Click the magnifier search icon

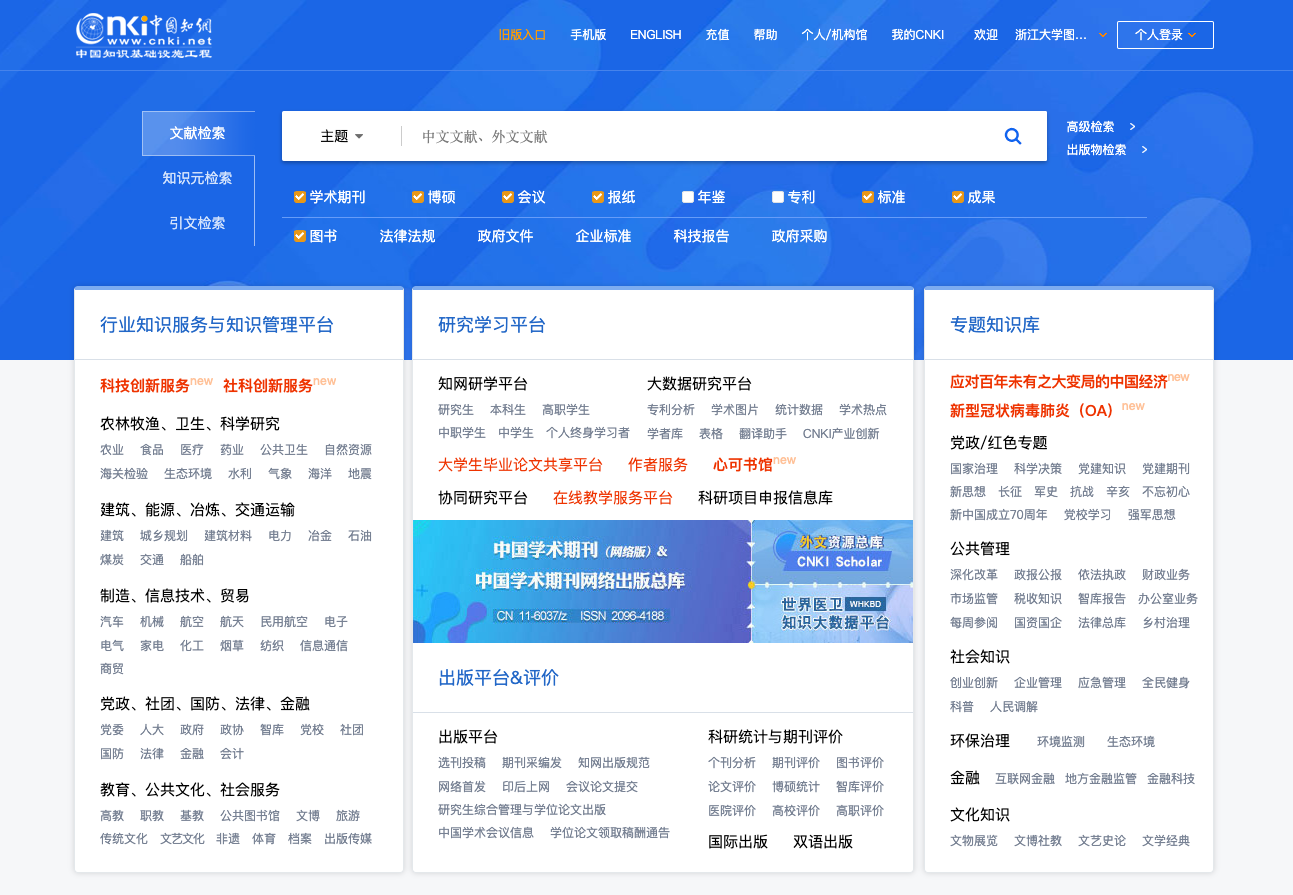pos(1013,136)
